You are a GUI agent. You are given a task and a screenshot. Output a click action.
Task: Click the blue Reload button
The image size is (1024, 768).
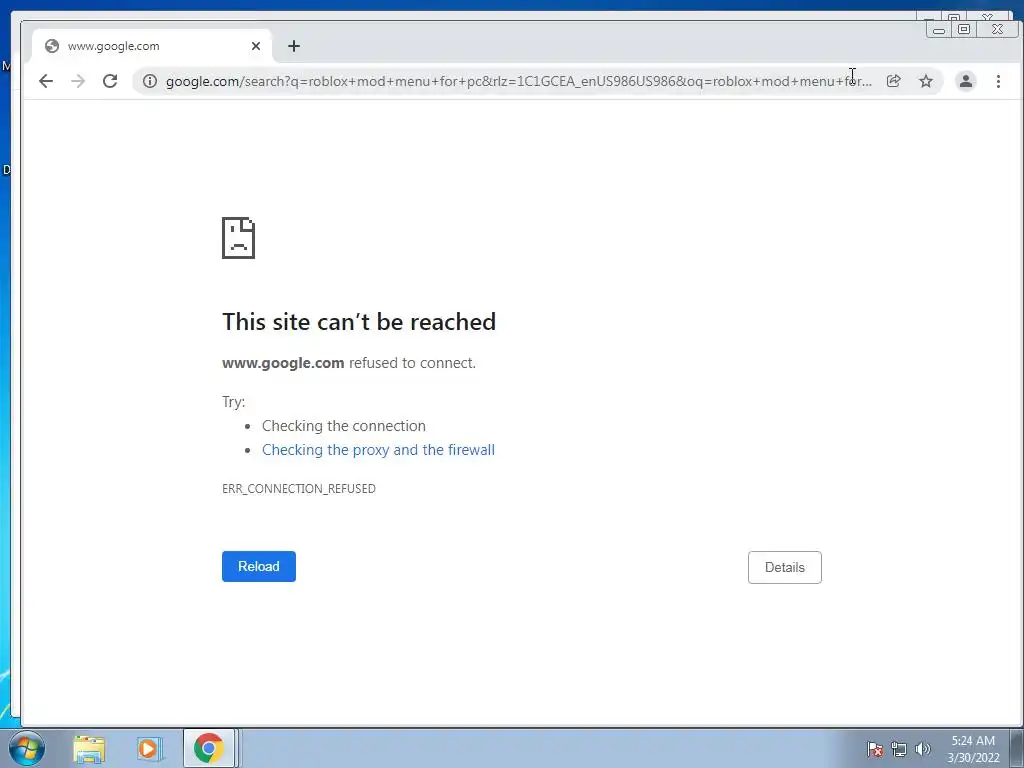259,566
